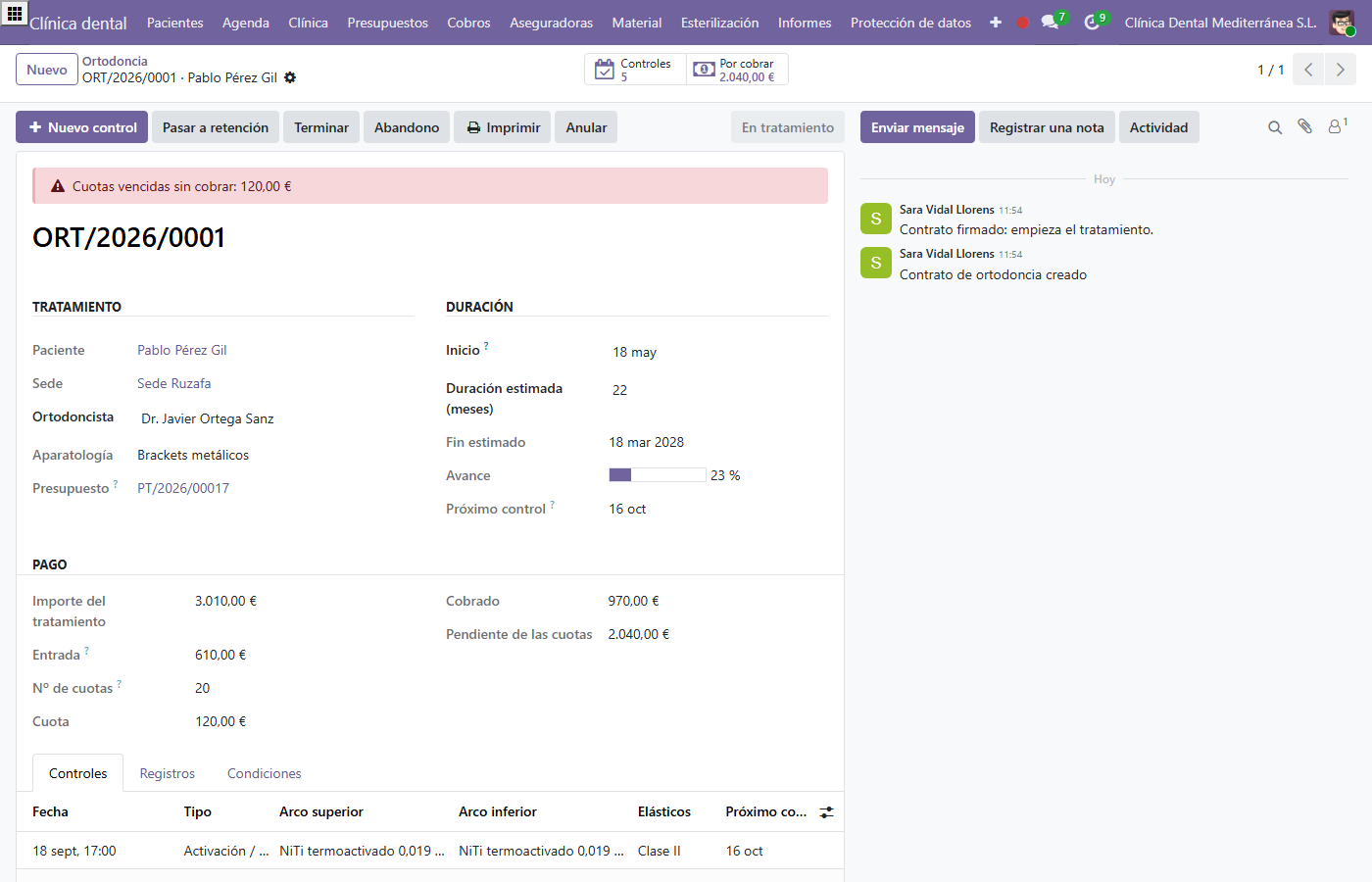The height and width of the screenshot is (882, 1372).
Task: Go to Ortodoncia breadcrumb
Action: [x=115, y=61]
